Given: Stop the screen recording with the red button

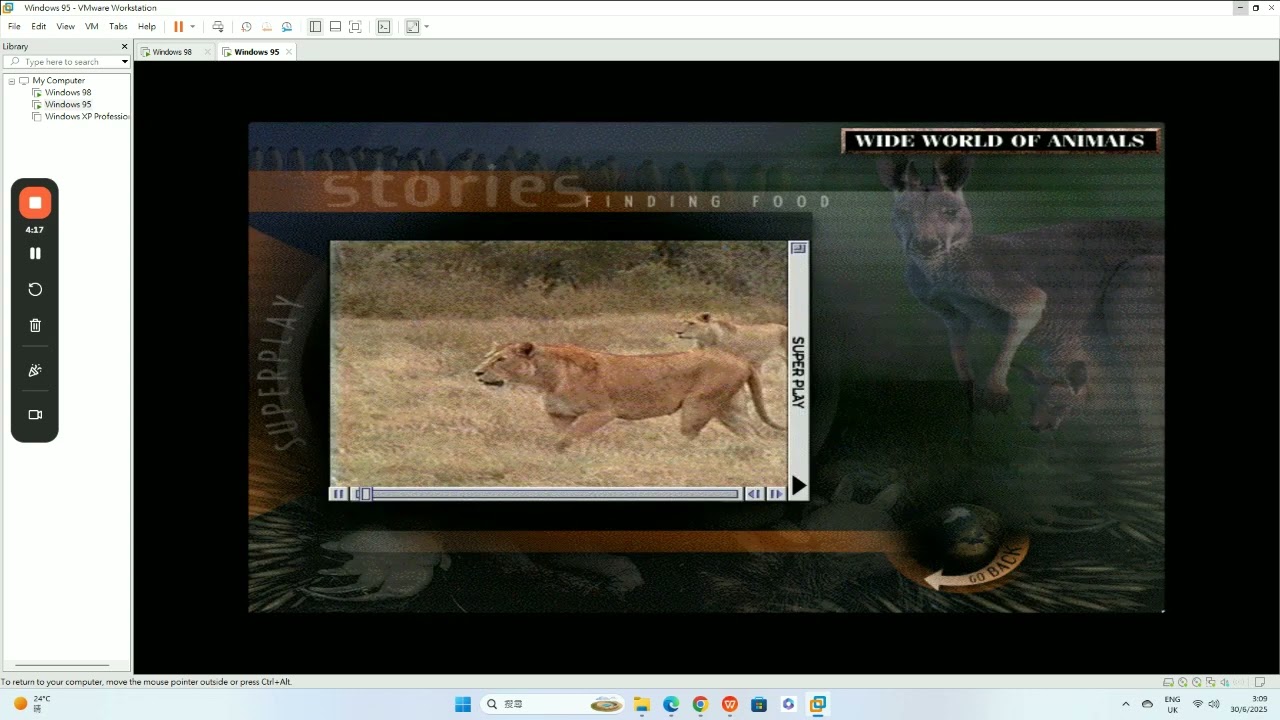Looking at the screenshot, I should [35, 203].
